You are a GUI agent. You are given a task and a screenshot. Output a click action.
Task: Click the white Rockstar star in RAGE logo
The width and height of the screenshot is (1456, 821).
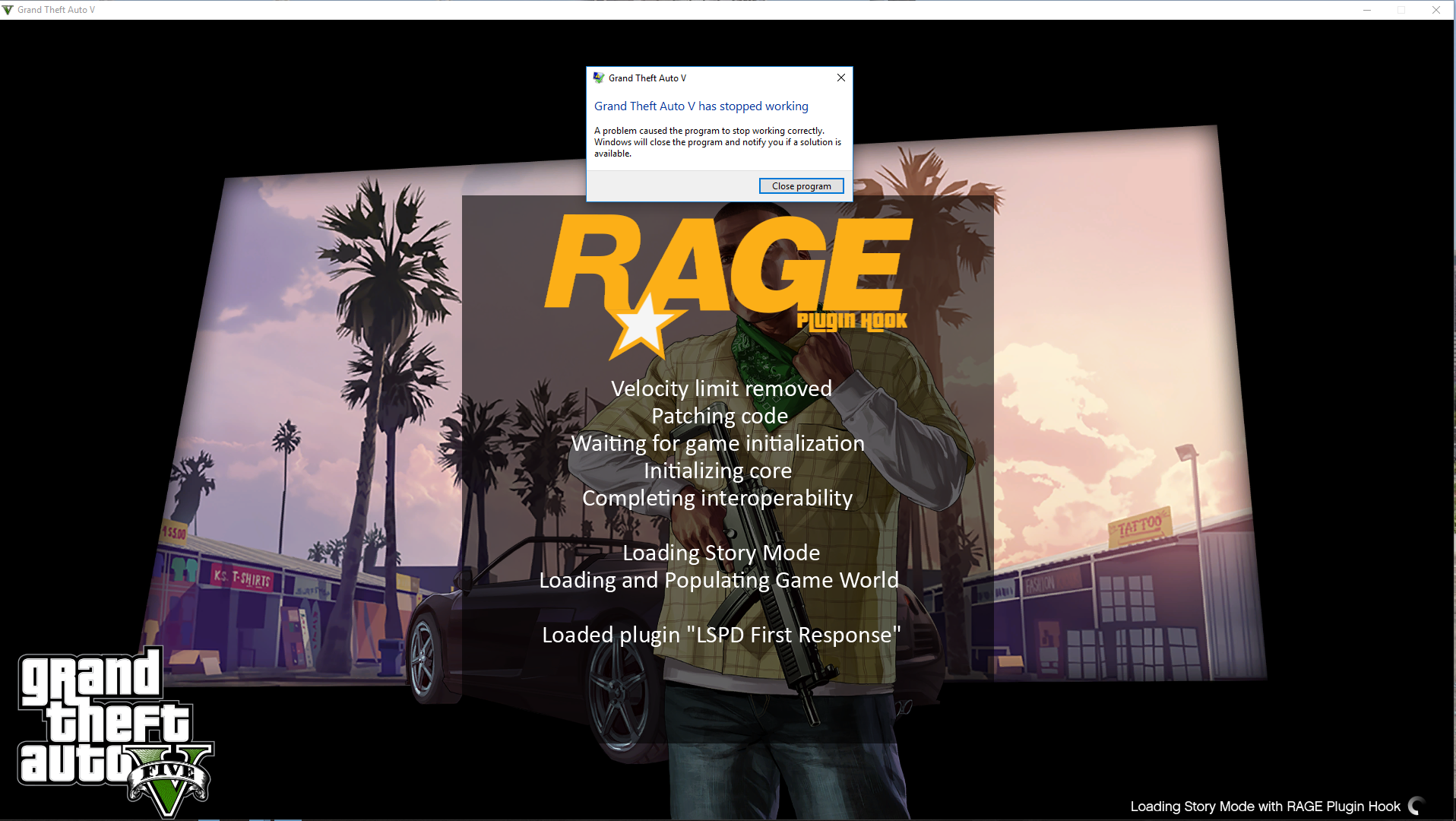tap(642, 326)
